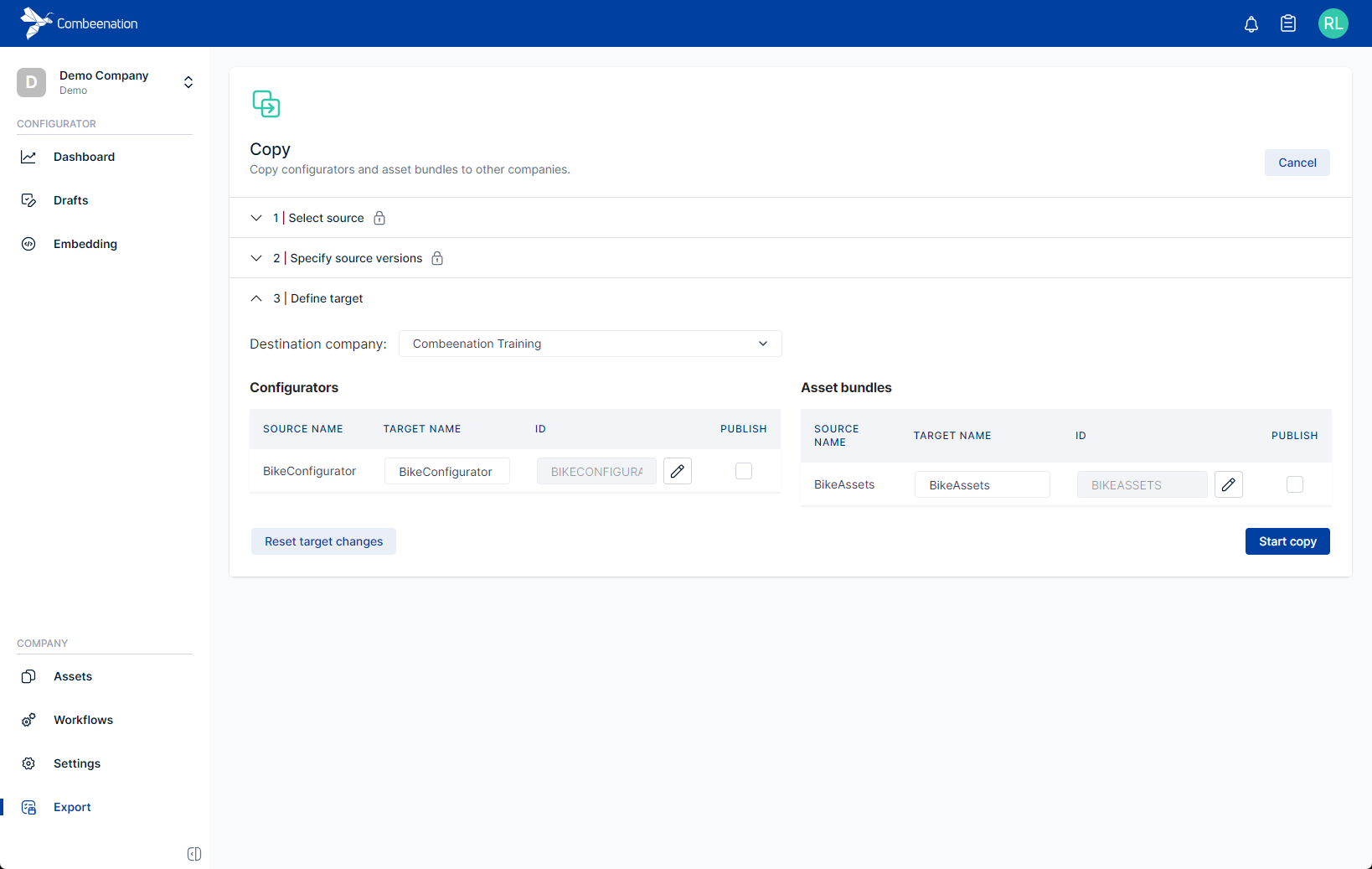This screenshot has height=869, width=1372.
Task: Open Workflows in the sidebar
Action: (83, 720)
